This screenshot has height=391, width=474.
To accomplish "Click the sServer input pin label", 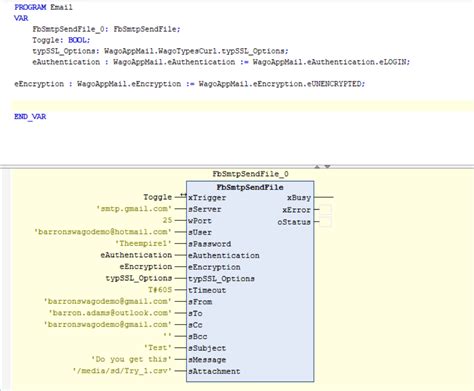I will coord(205,209).
